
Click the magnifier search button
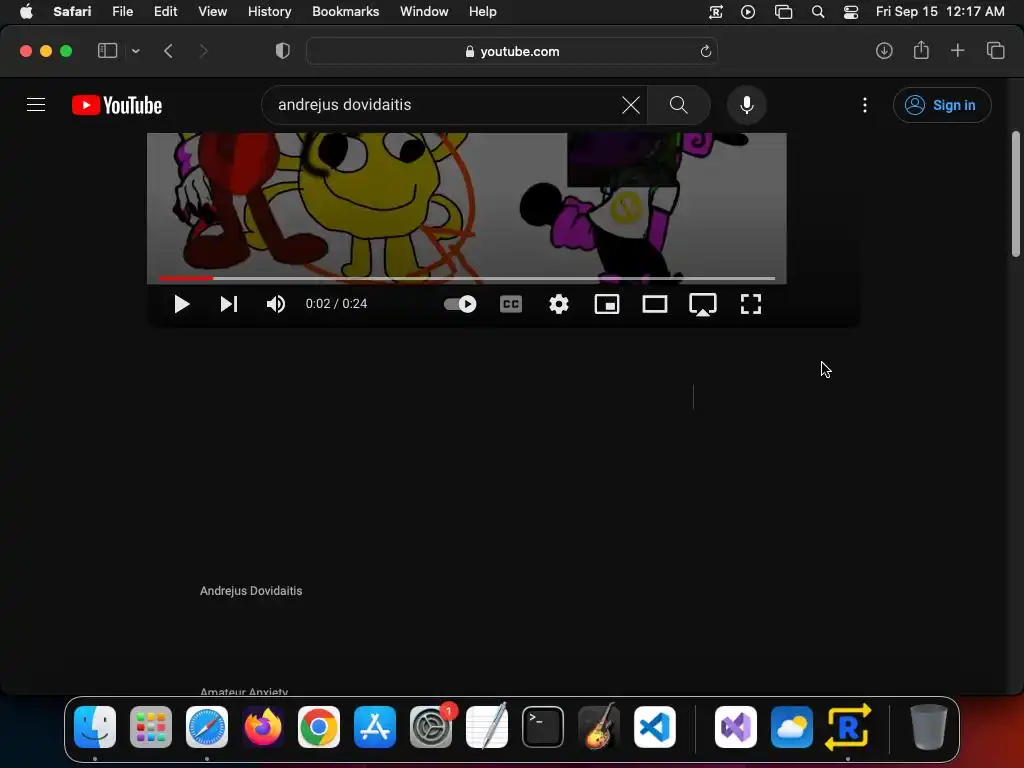click(x=679, y=104)
